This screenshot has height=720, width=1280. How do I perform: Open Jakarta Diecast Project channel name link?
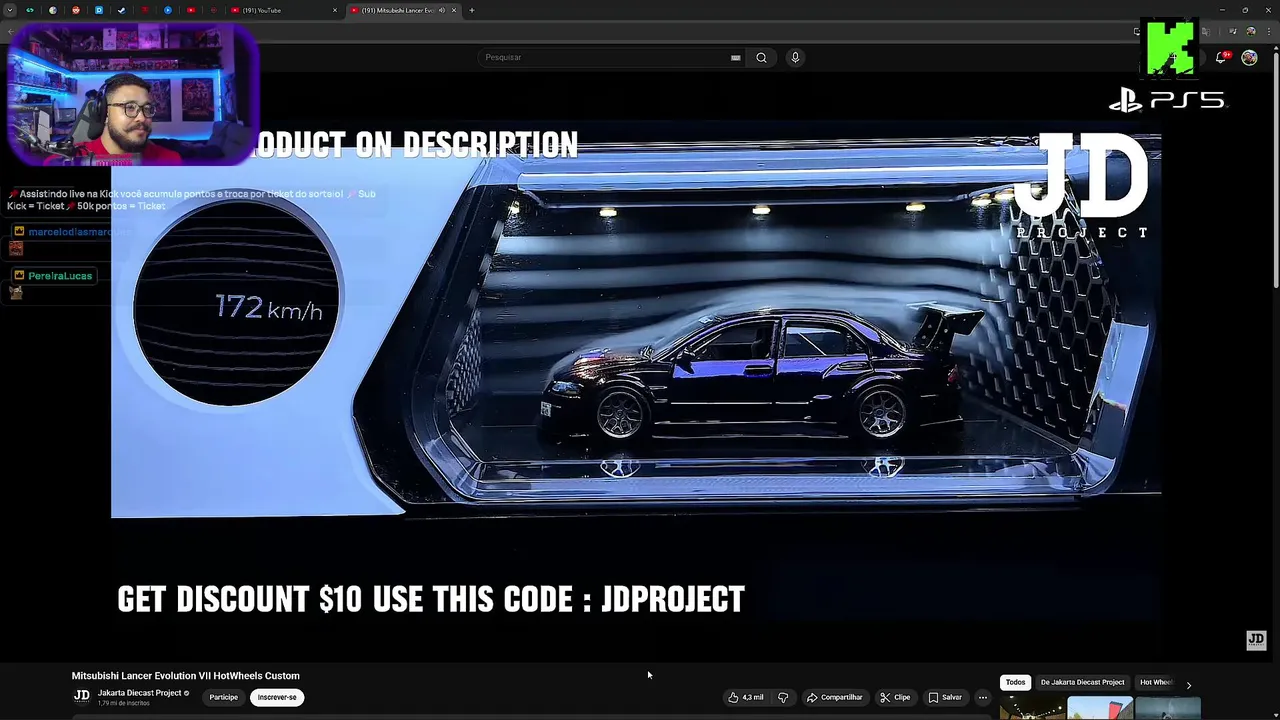[140, 693]
